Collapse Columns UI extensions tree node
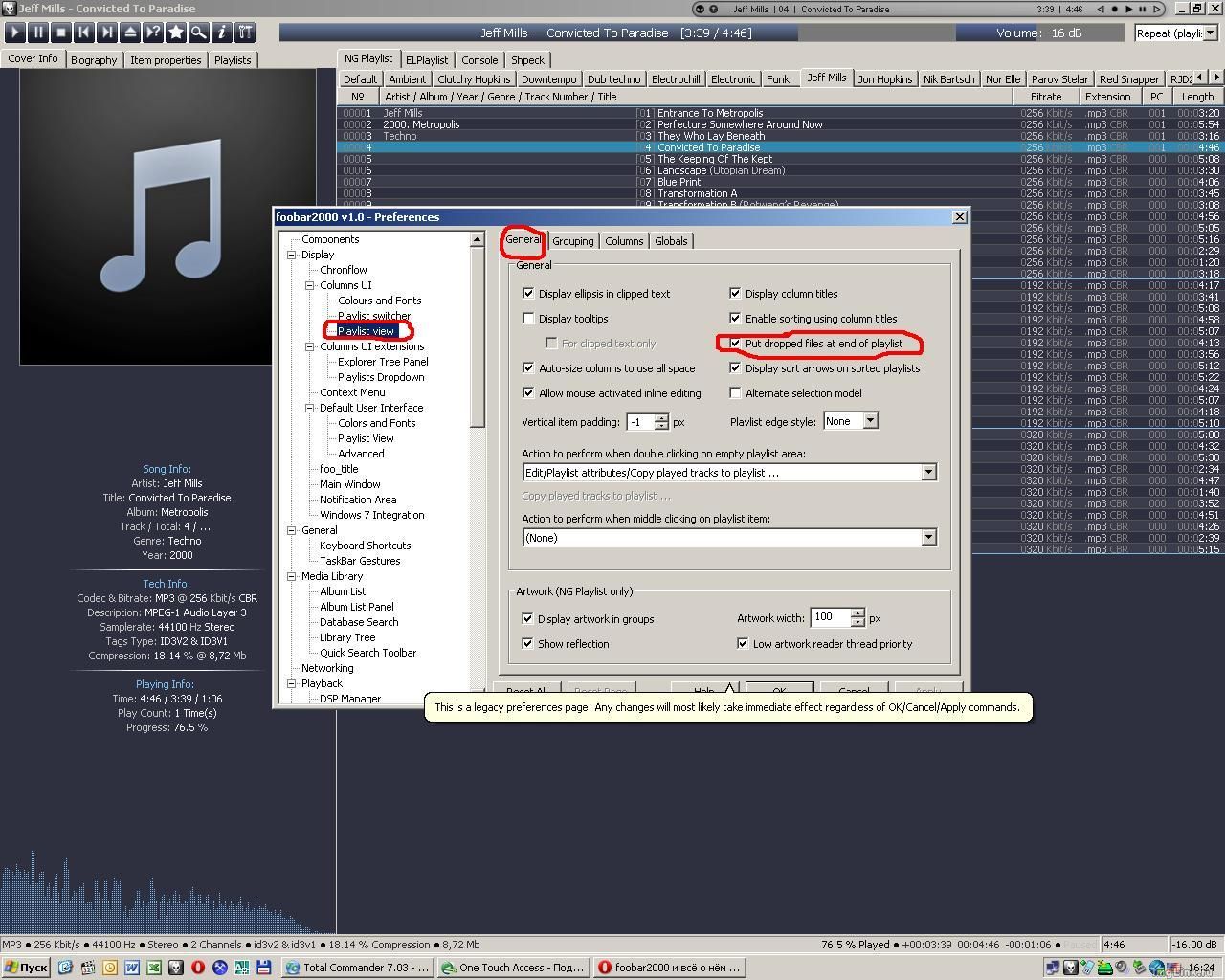The height and width of the screenshot is (980, 1225). tap(310, 346)
